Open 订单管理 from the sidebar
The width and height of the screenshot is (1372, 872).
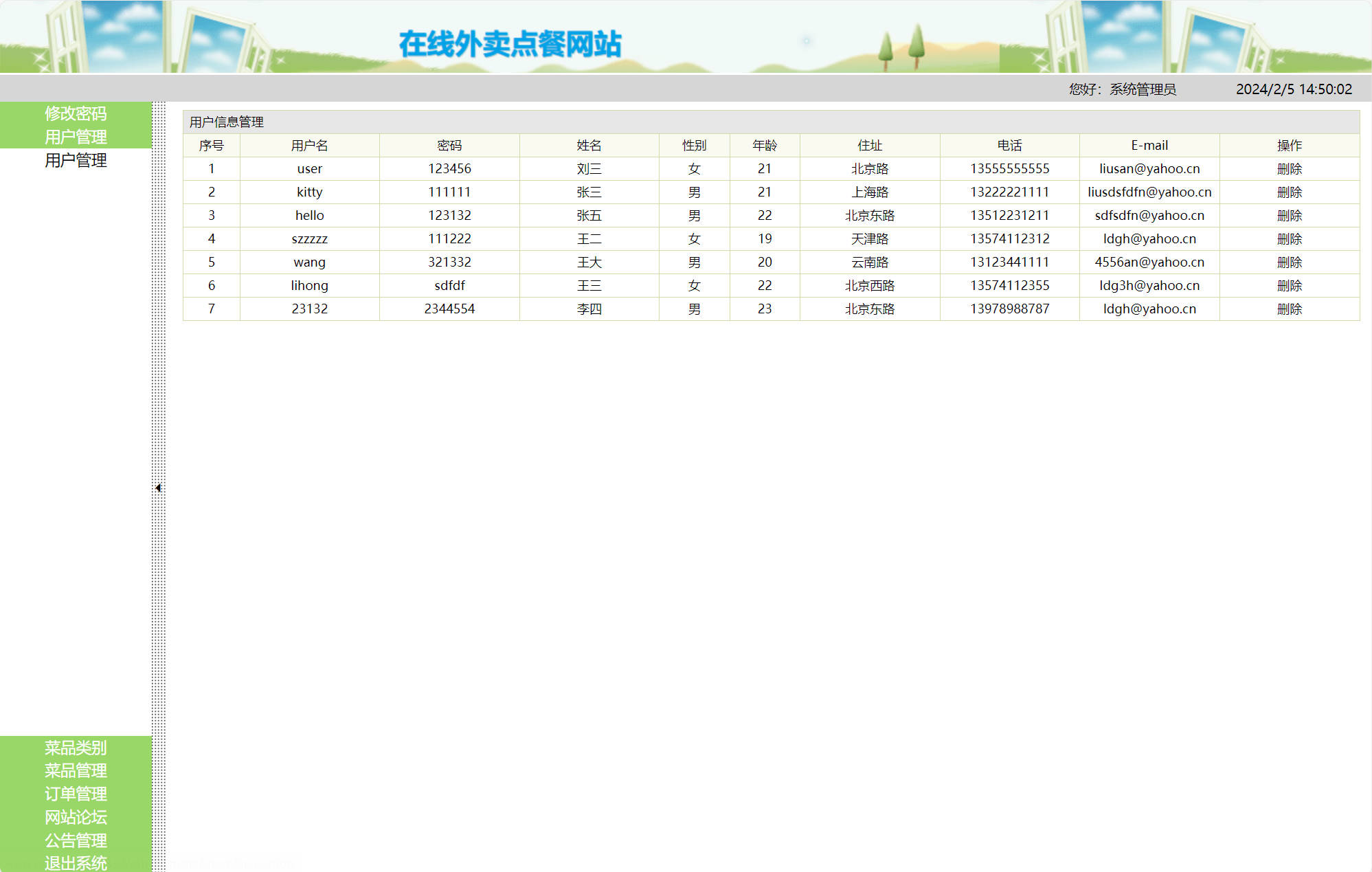[x=76, y=794]
